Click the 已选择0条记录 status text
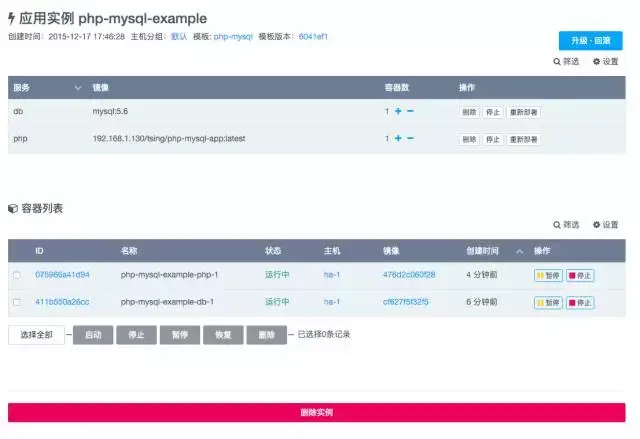 click(x=324, y=335)
